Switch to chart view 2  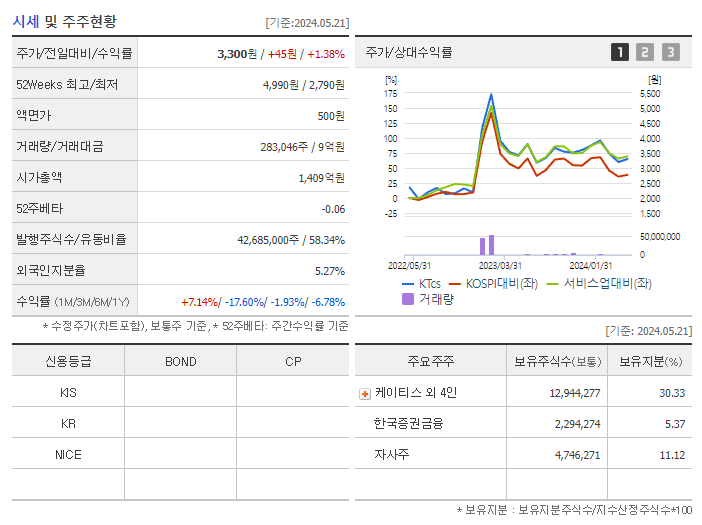(x=645, y=52)
